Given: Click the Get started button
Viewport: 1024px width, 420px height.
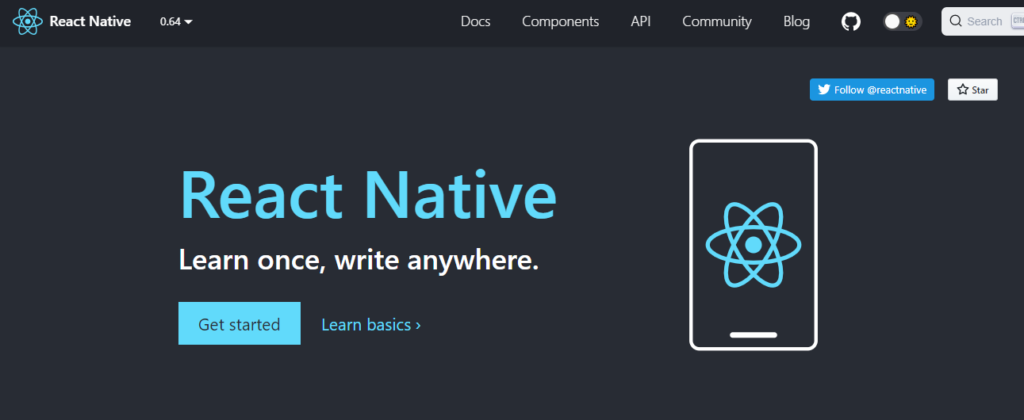Looking at the screenshot, I should [239, 323].
